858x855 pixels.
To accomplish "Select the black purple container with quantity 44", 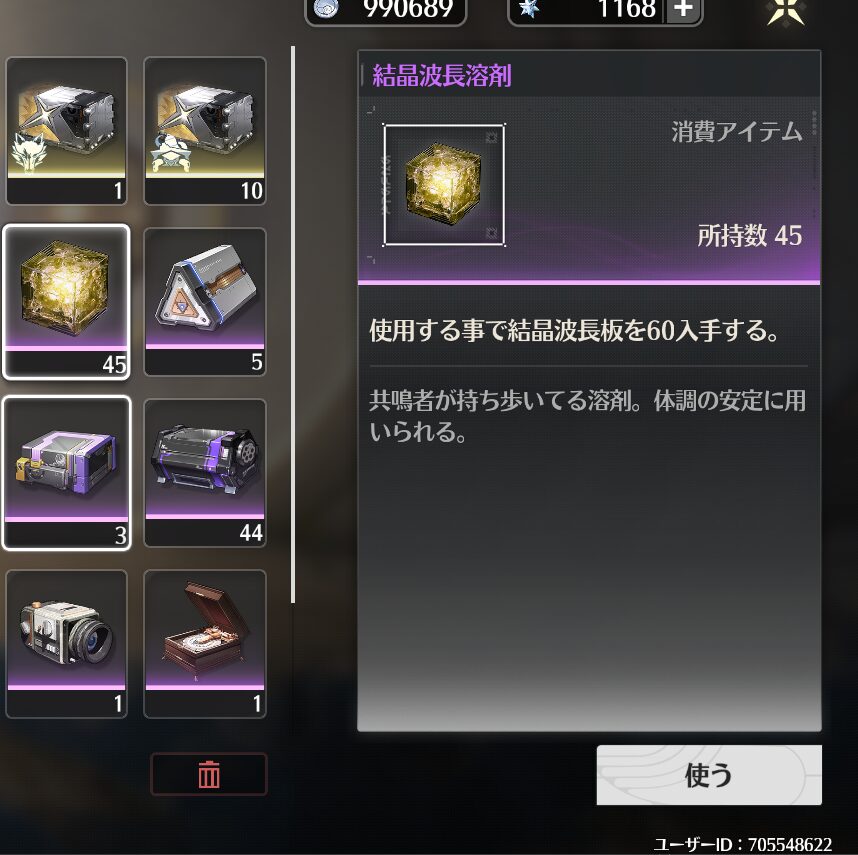I will (x=205, y=473).
